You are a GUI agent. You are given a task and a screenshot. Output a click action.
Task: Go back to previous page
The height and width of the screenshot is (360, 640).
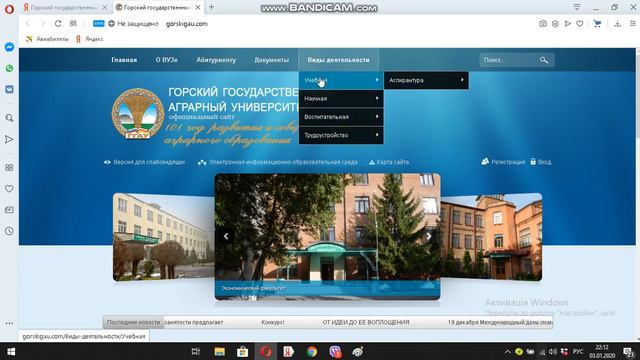pyautogui.click(x=28, y=24)
